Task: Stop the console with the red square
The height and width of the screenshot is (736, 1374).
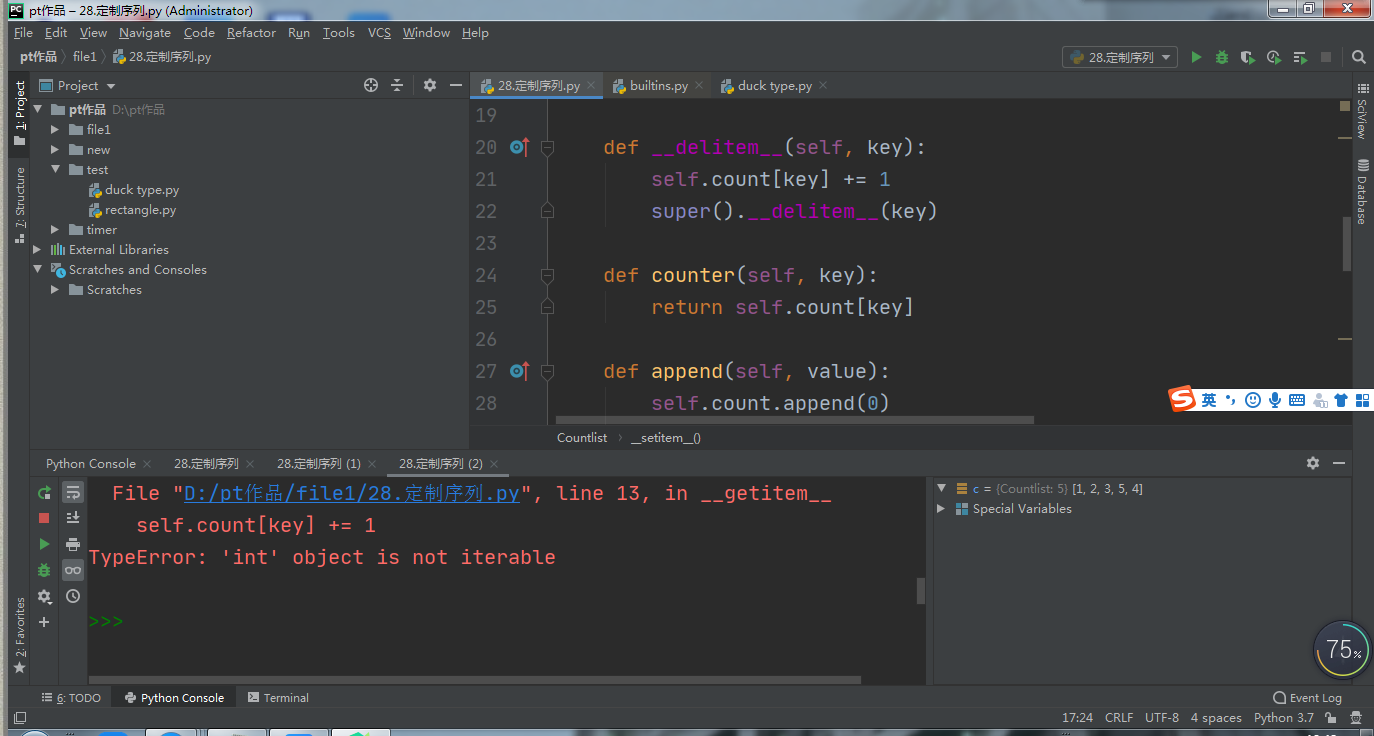Action: coord(44,518)
